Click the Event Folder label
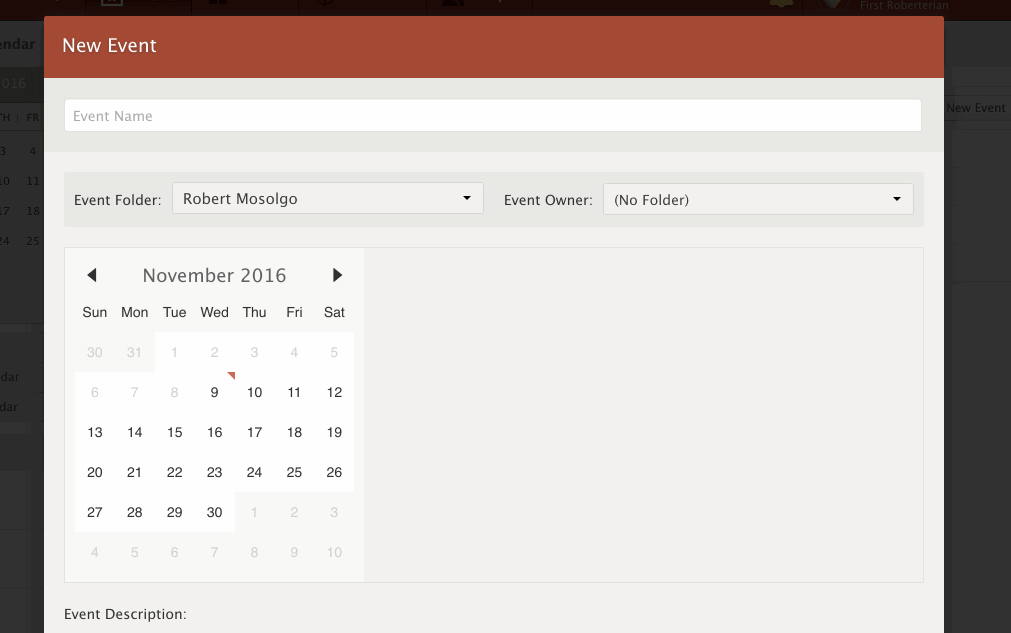The width and height of the screenshot is (1011, 633). pos(117,200)
